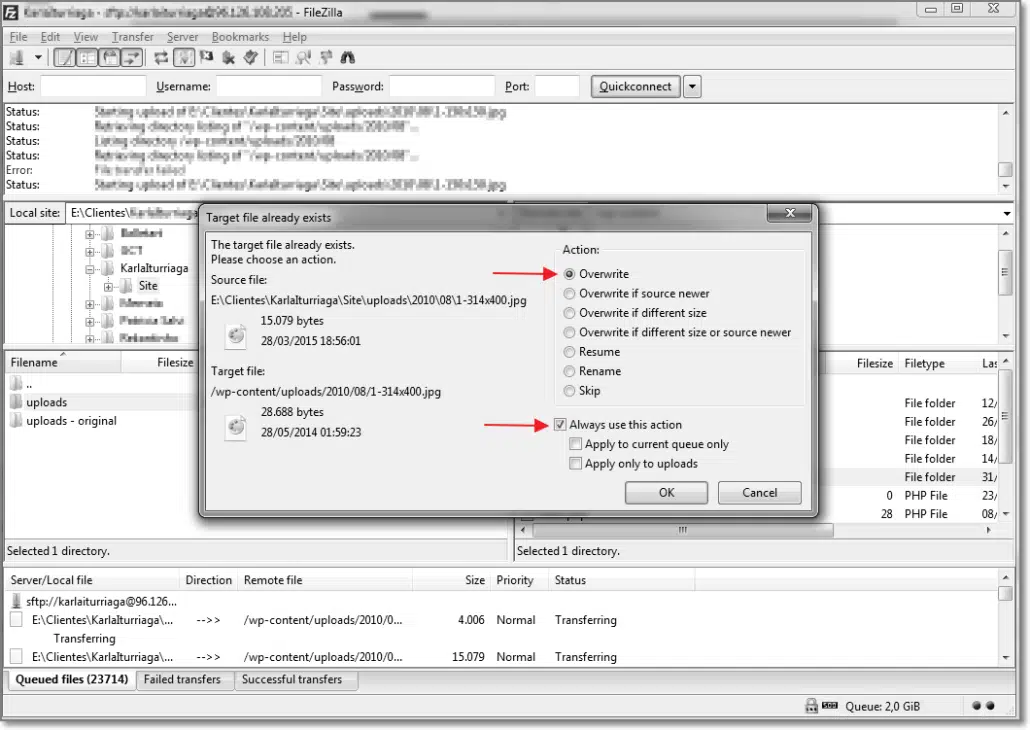Close the Target file already exists dialog
The image size is (1030, 730).
(x=790, y=213)
